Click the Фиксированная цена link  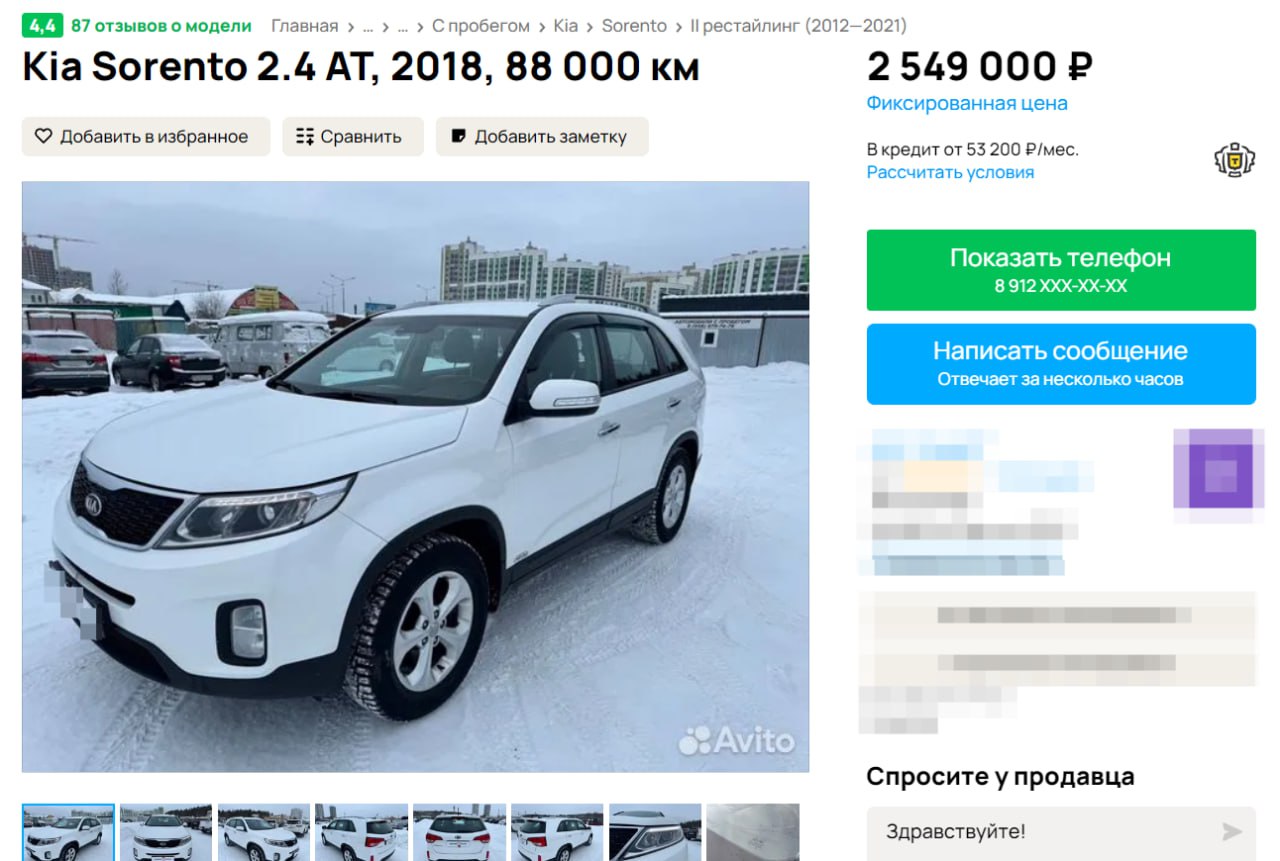click(x=967, y=103)
